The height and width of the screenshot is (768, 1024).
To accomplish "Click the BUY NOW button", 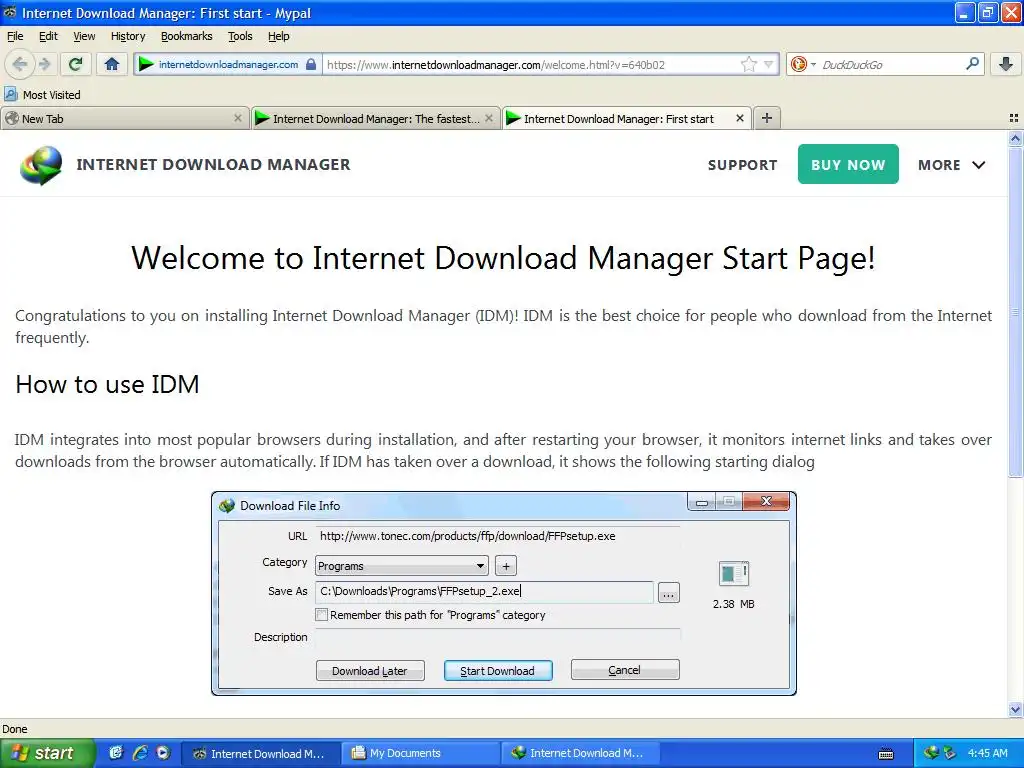I will point(848,164).
